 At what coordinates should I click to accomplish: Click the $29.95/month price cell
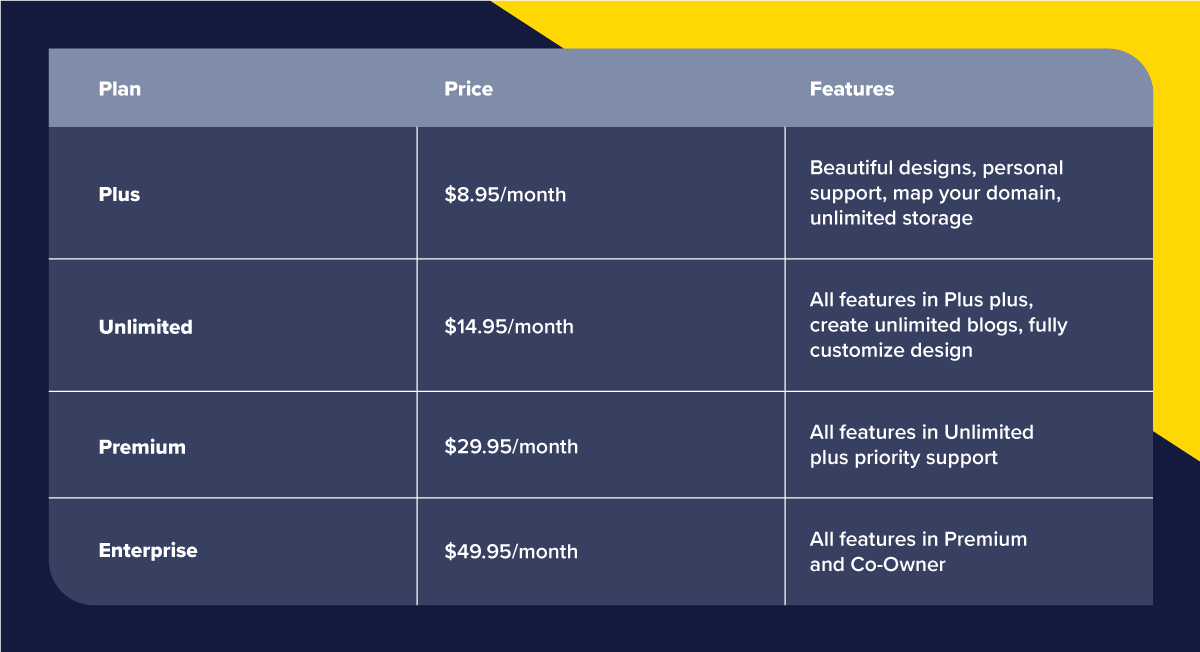click(511, 447)
